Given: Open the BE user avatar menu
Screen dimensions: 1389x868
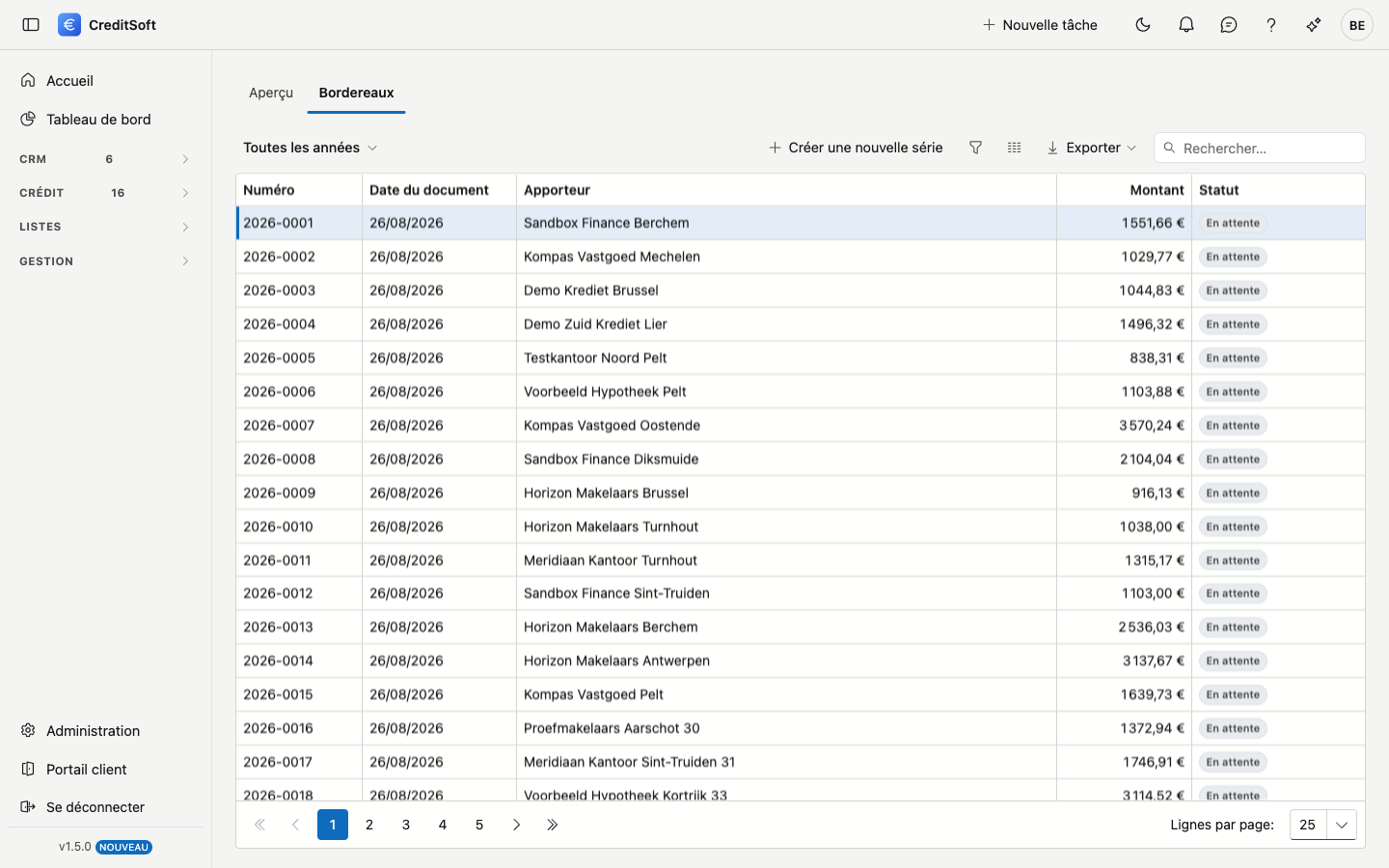Looking at the screenshot, I should point(1357,25).
